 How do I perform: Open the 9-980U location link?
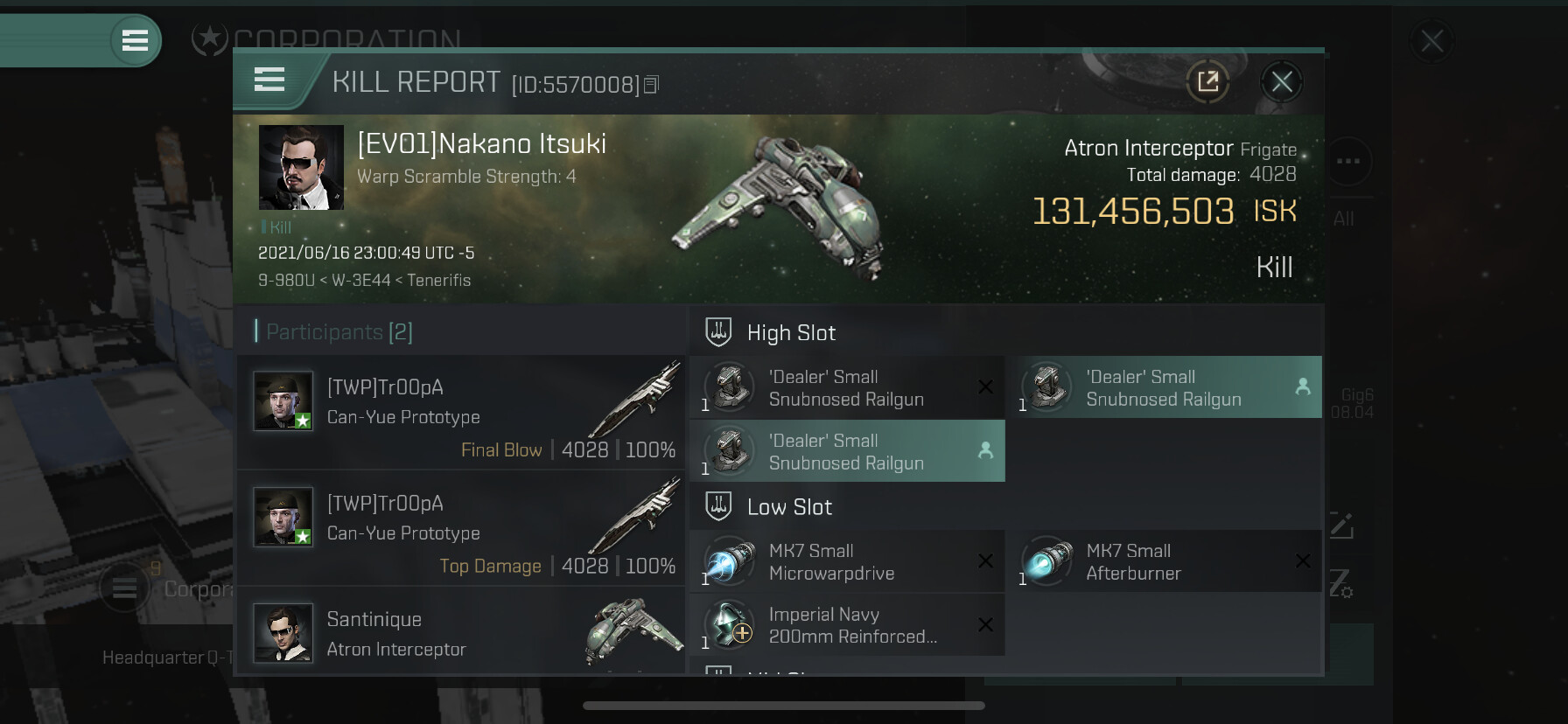pos(286,280)
